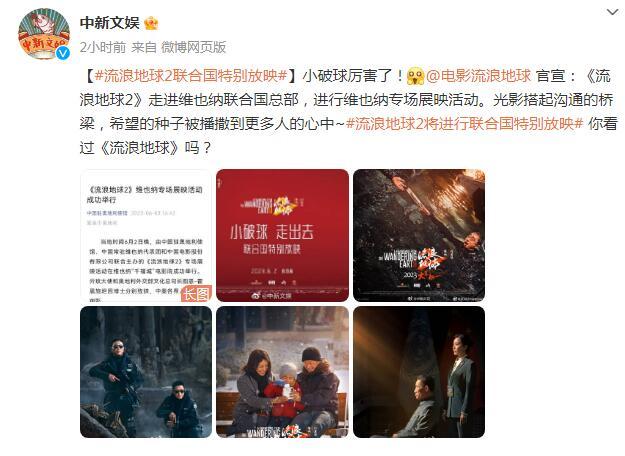Open the 中新文娱 account name link
The width and height of the screenshot is (625, 456).
(110, 23)
